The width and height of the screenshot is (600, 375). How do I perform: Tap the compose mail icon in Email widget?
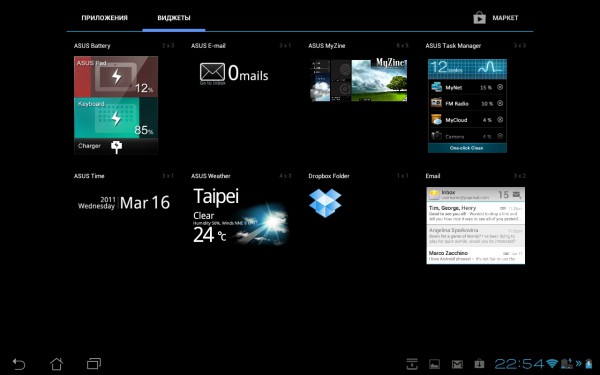(x=517, y=195)
